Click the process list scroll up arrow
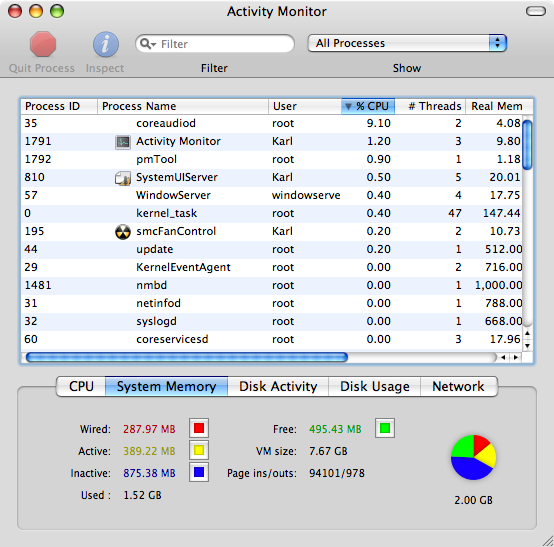This screenshot has height=547, width=554. tap(527, 333)
